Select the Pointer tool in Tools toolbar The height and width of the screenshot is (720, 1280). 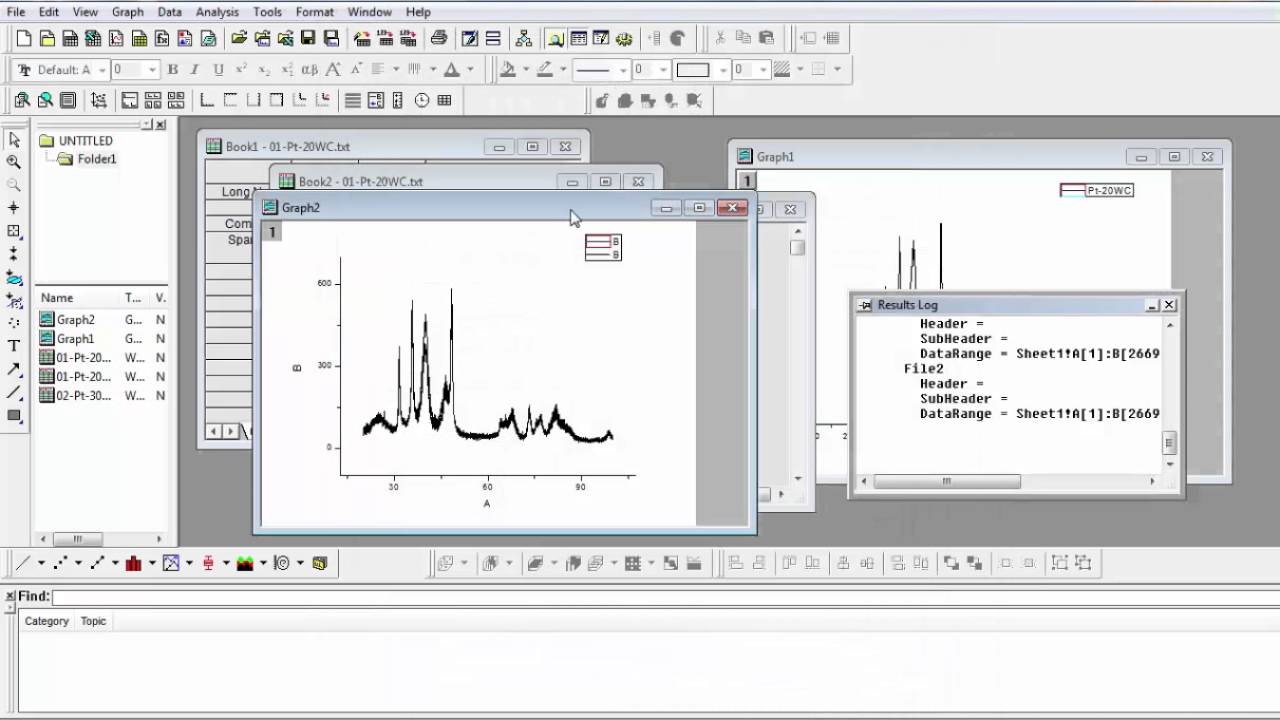[x=14, y=139]
